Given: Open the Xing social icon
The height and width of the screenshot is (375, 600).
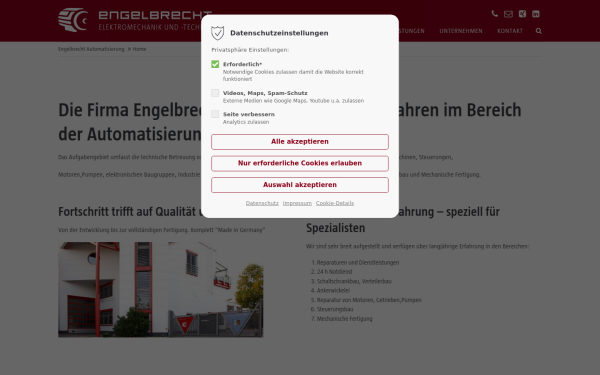Looking at the screenshot, I should click(522, 14).
